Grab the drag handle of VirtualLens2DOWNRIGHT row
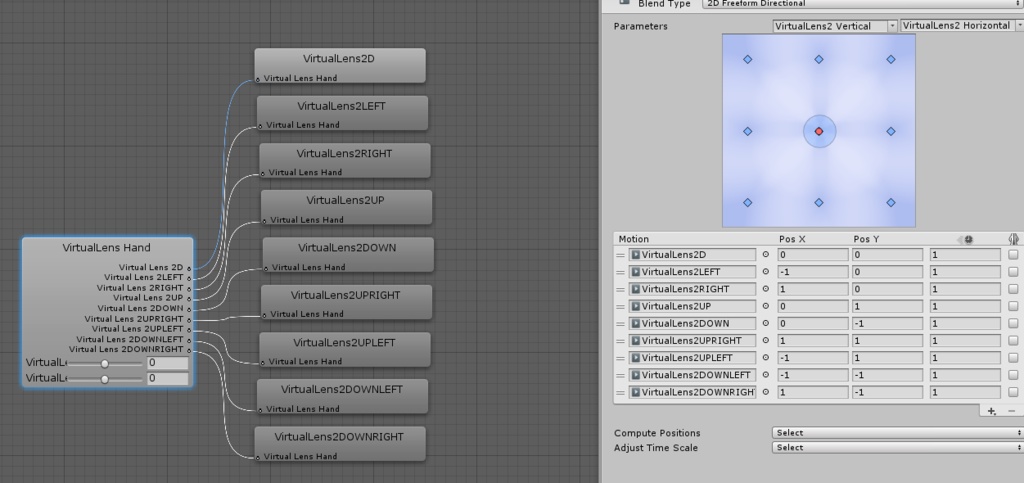 click(x=620, y=392)
